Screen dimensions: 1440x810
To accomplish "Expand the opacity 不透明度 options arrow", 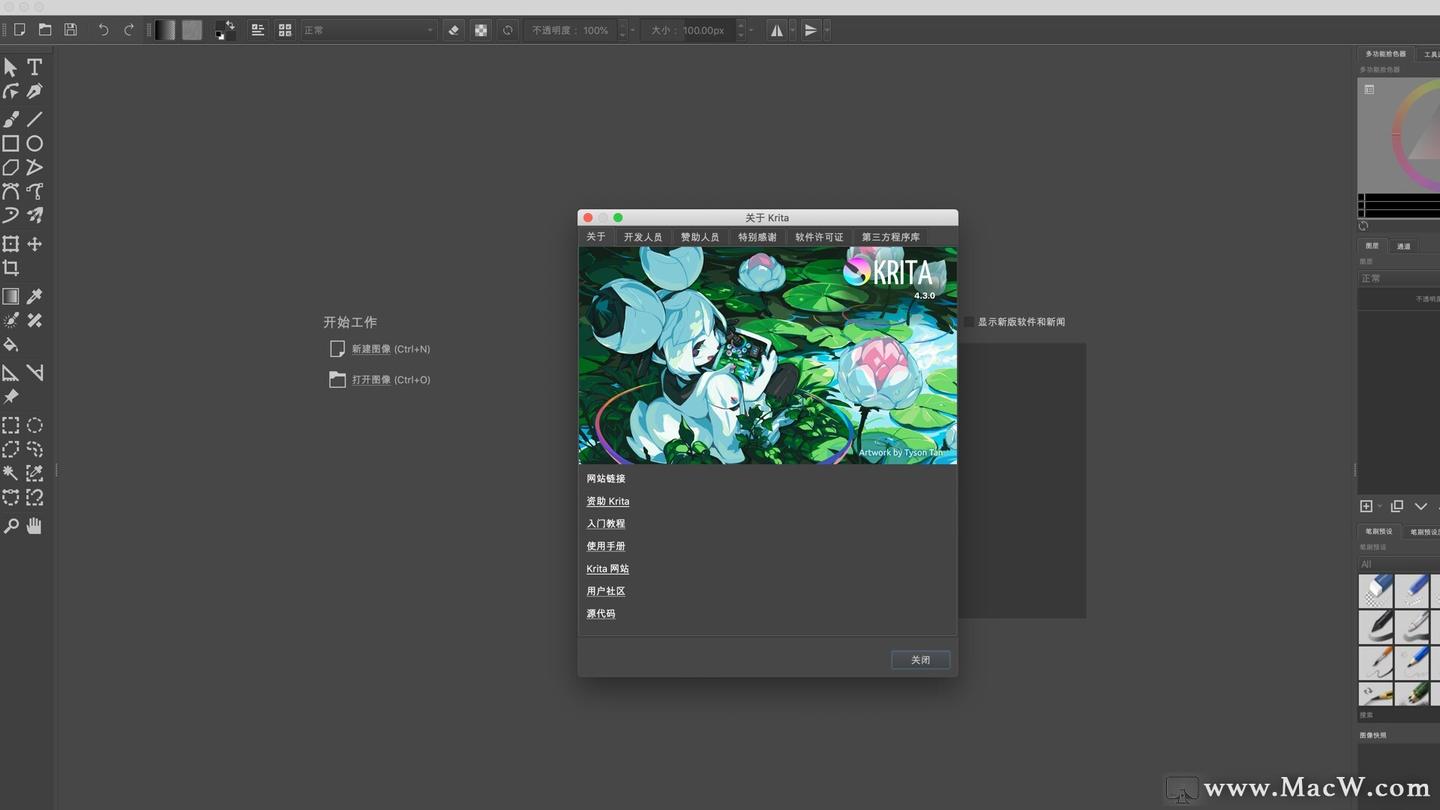I will tap(633, 30).
